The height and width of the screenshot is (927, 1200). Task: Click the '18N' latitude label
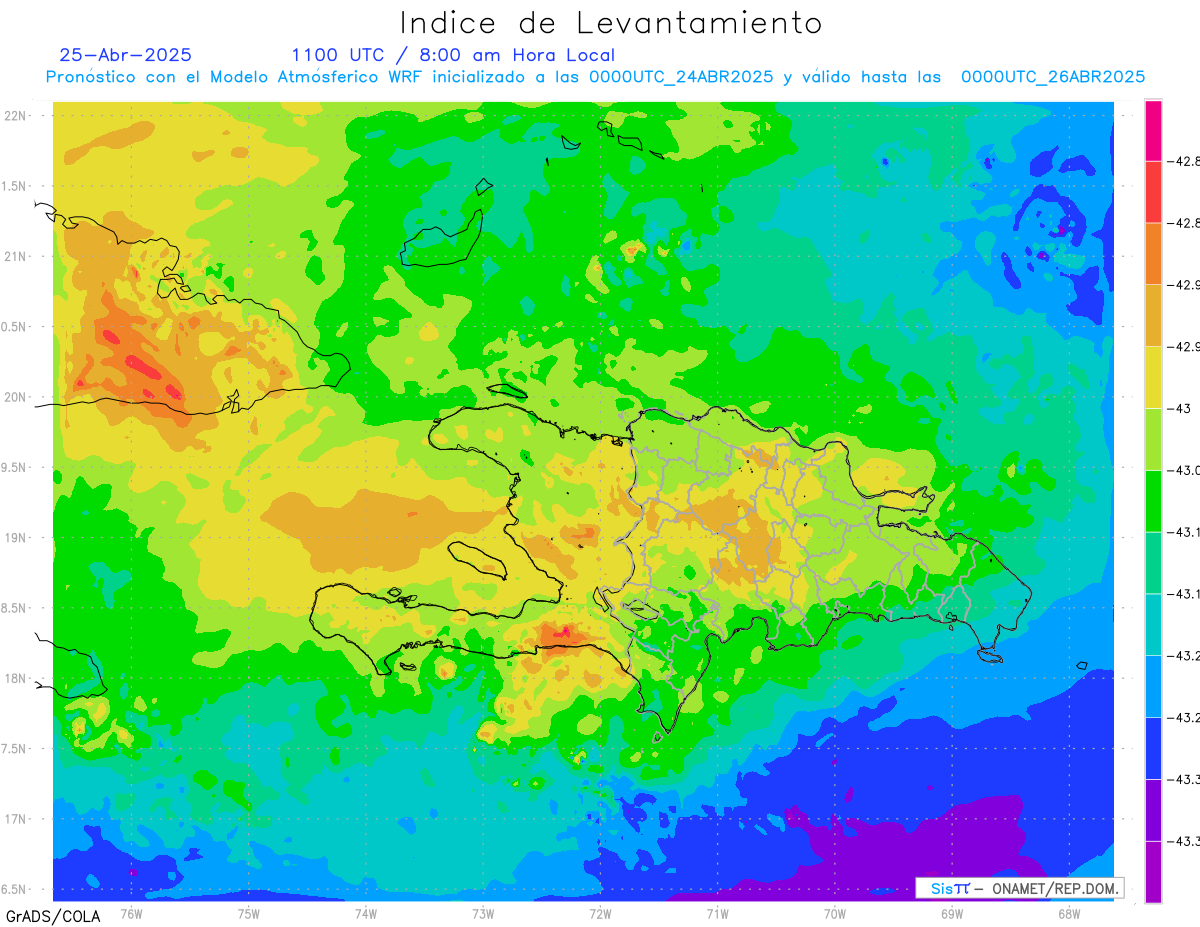17,678
